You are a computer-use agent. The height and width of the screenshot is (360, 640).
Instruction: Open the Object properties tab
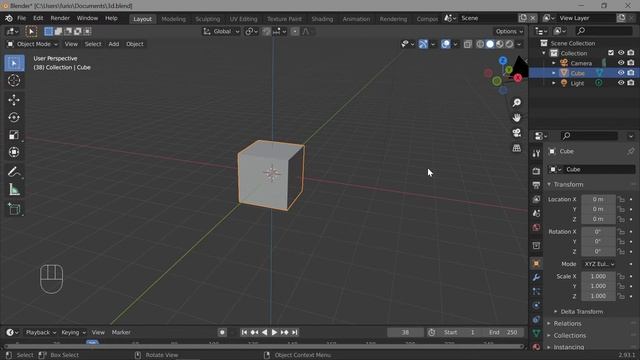pos(536,264)
